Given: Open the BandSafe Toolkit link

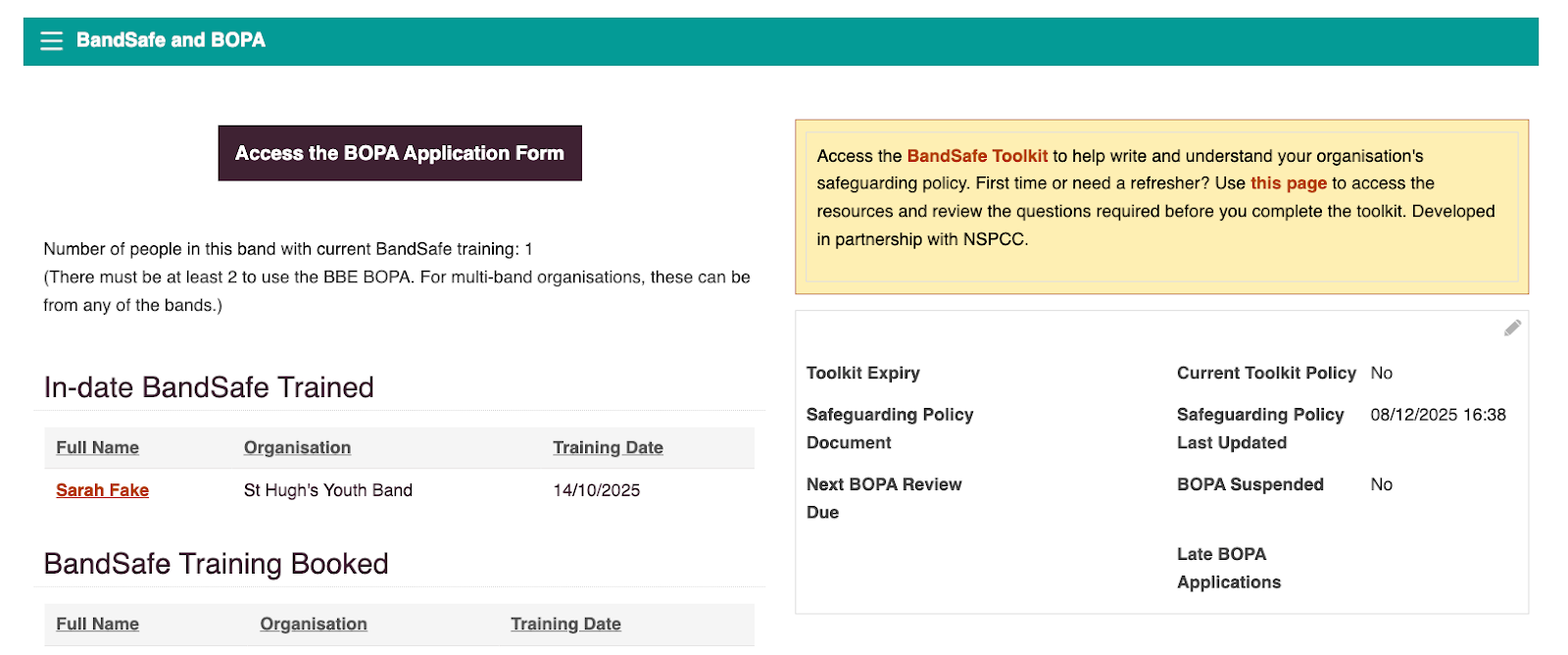Looking at the screenshot, I should click(x=977, y=156).
